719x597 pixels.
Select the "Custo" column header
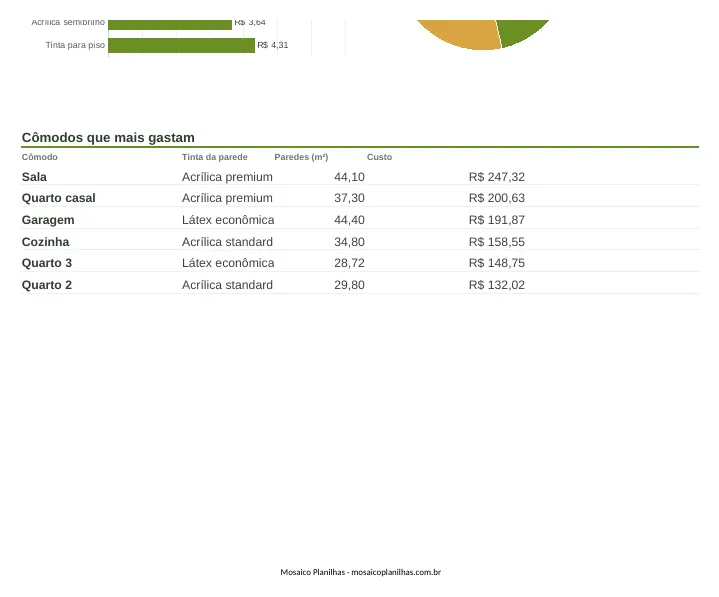[379, 157]
